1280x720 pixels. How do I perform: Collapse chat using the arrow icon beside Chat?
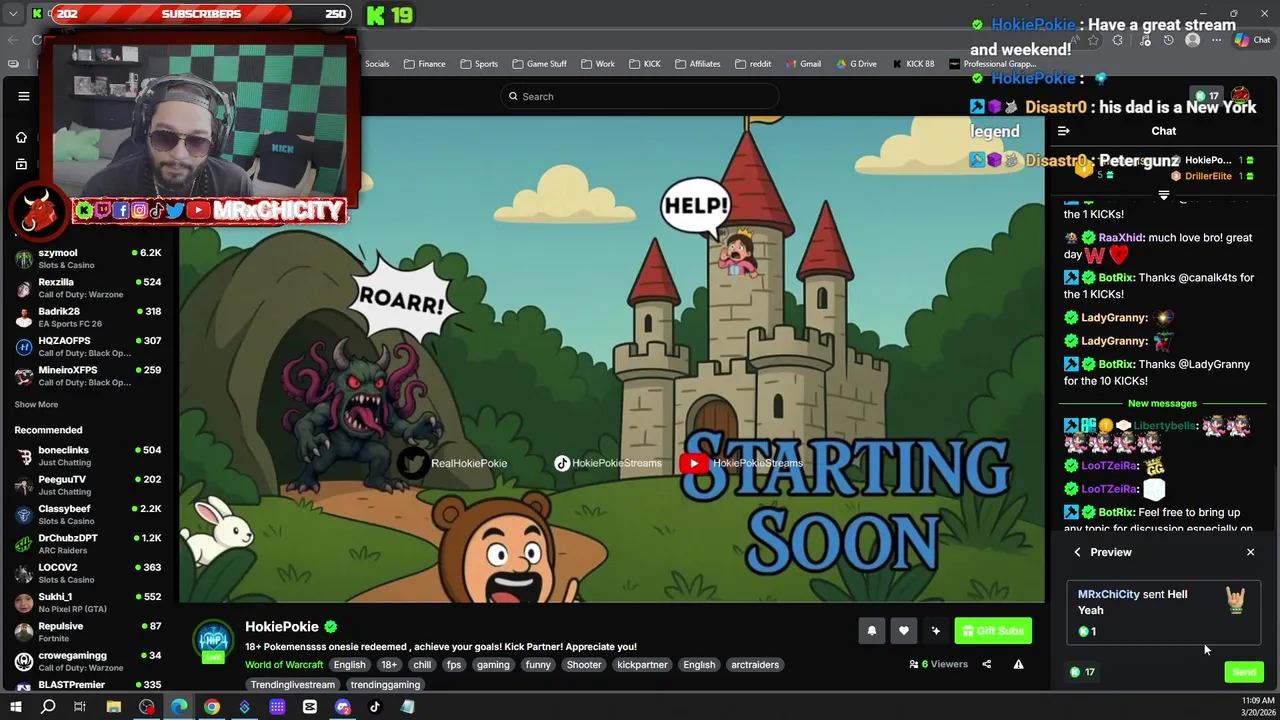(x=1063, y=131)
